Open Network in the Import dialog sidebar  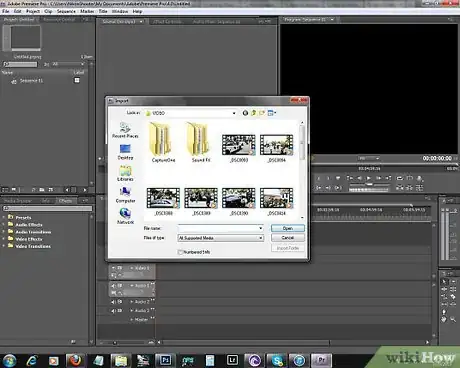coord(125,216)
